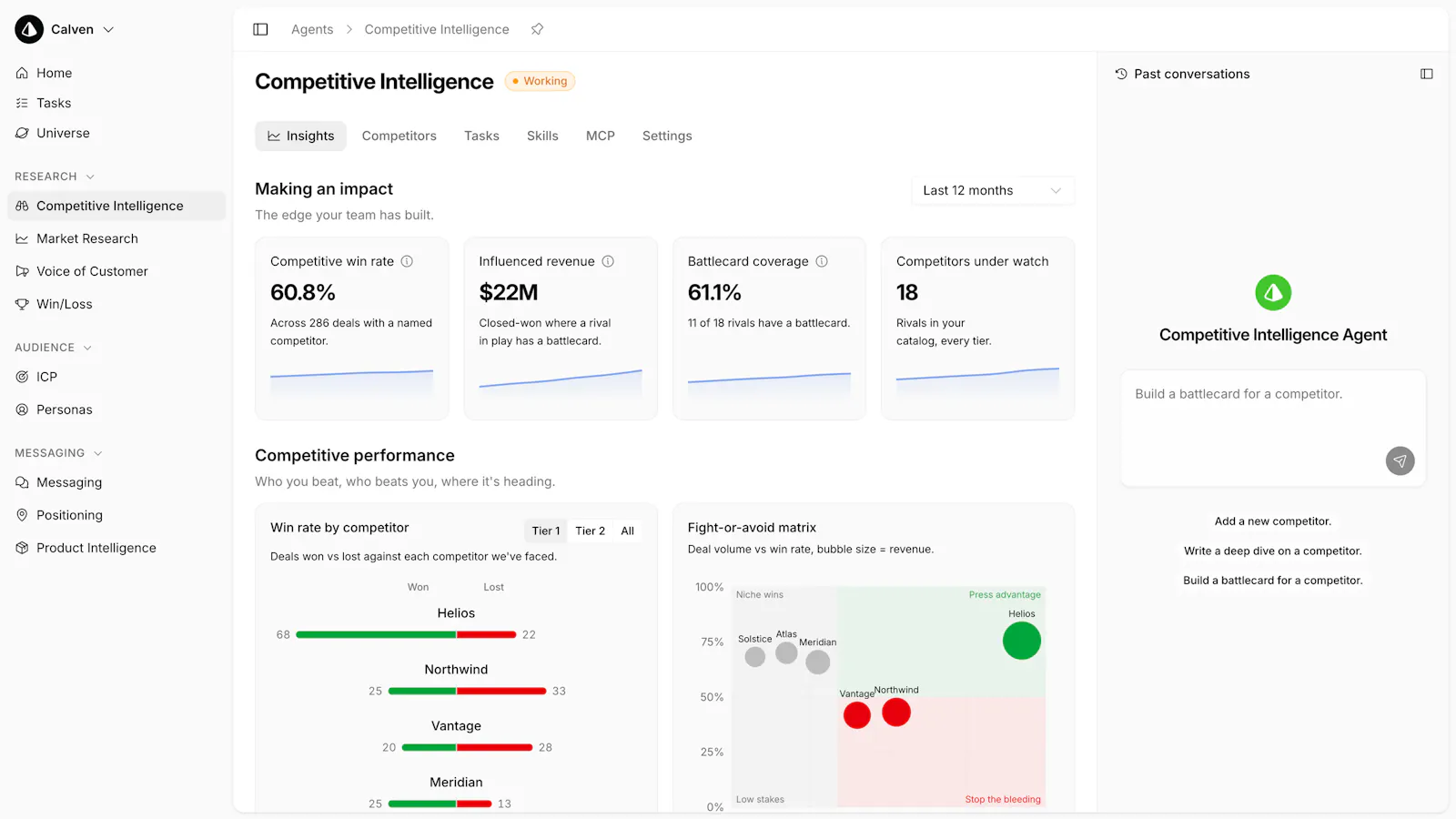The height and width of the screenshot is (819, 1456).
Task: Open Positioning in the sidebar
Action: [116, 515]
